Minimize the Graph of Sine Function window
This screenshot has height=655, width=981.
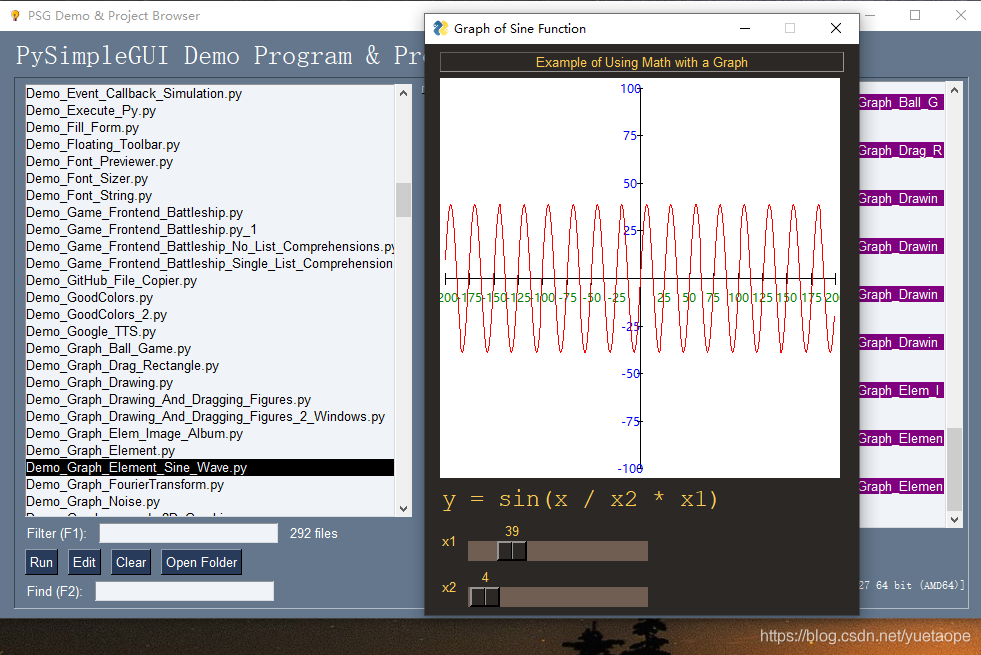point(745,28)
